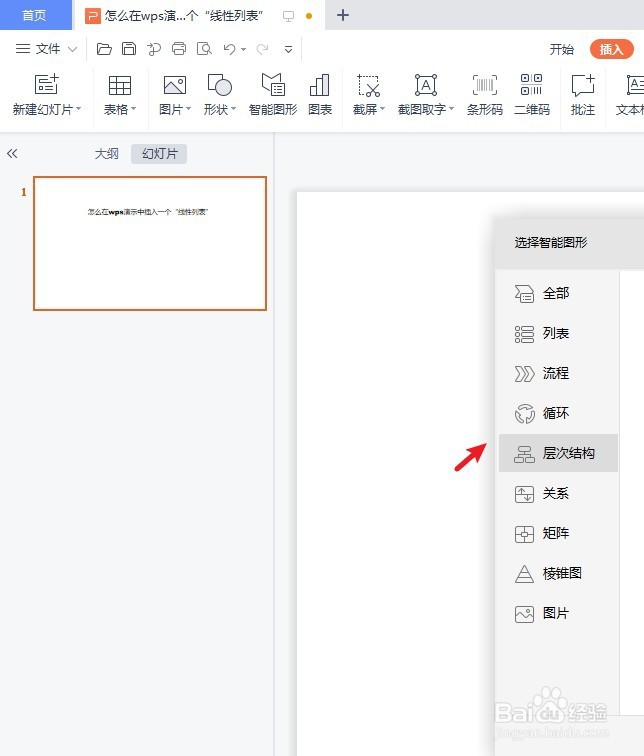Expand the undo history dropdown
The height and width of the screenshot is (756, 644).
[243, 49]
